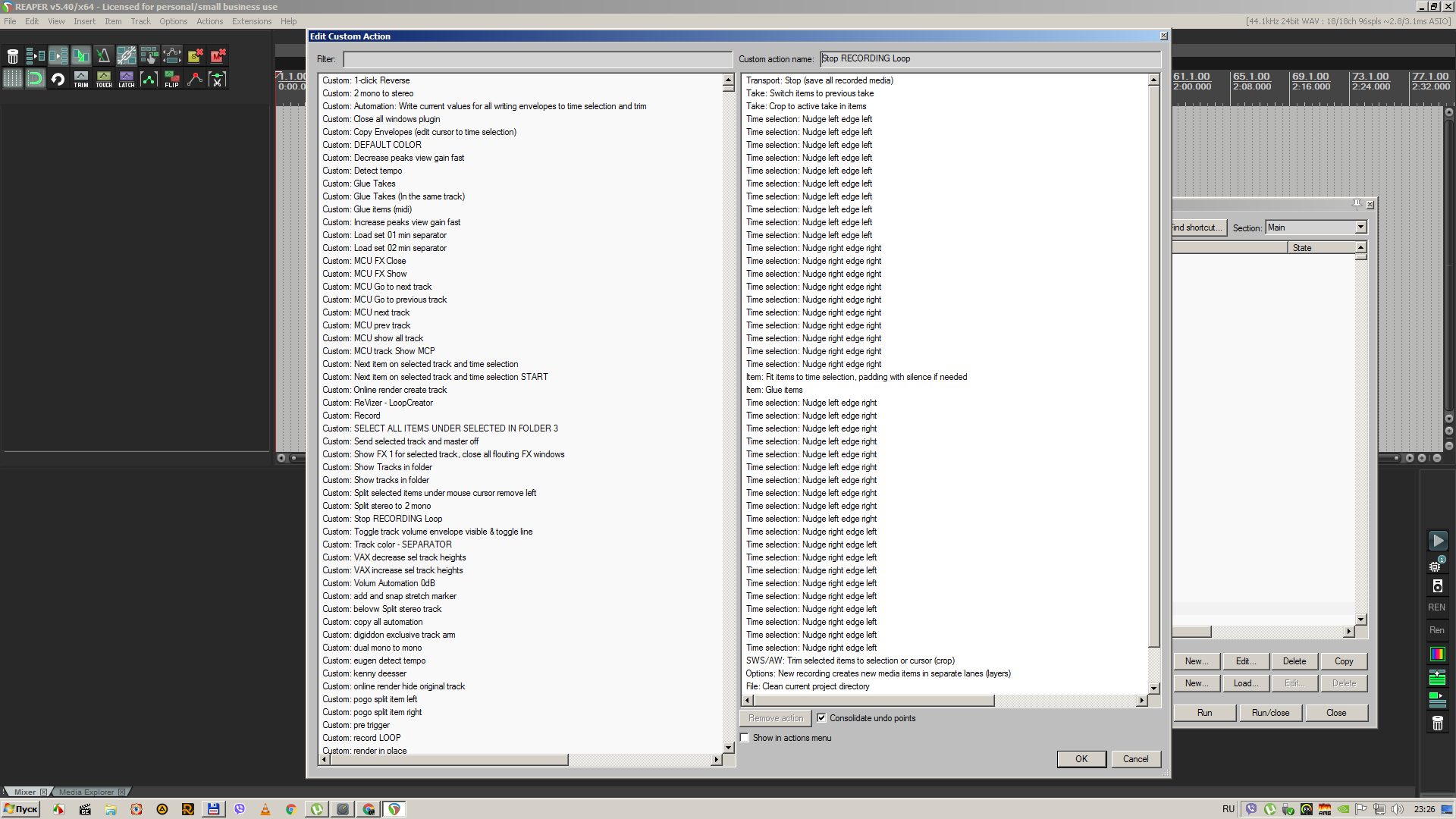
Task: Uncheck Consolidate undo points checkbox
Action: coord(821,718)
